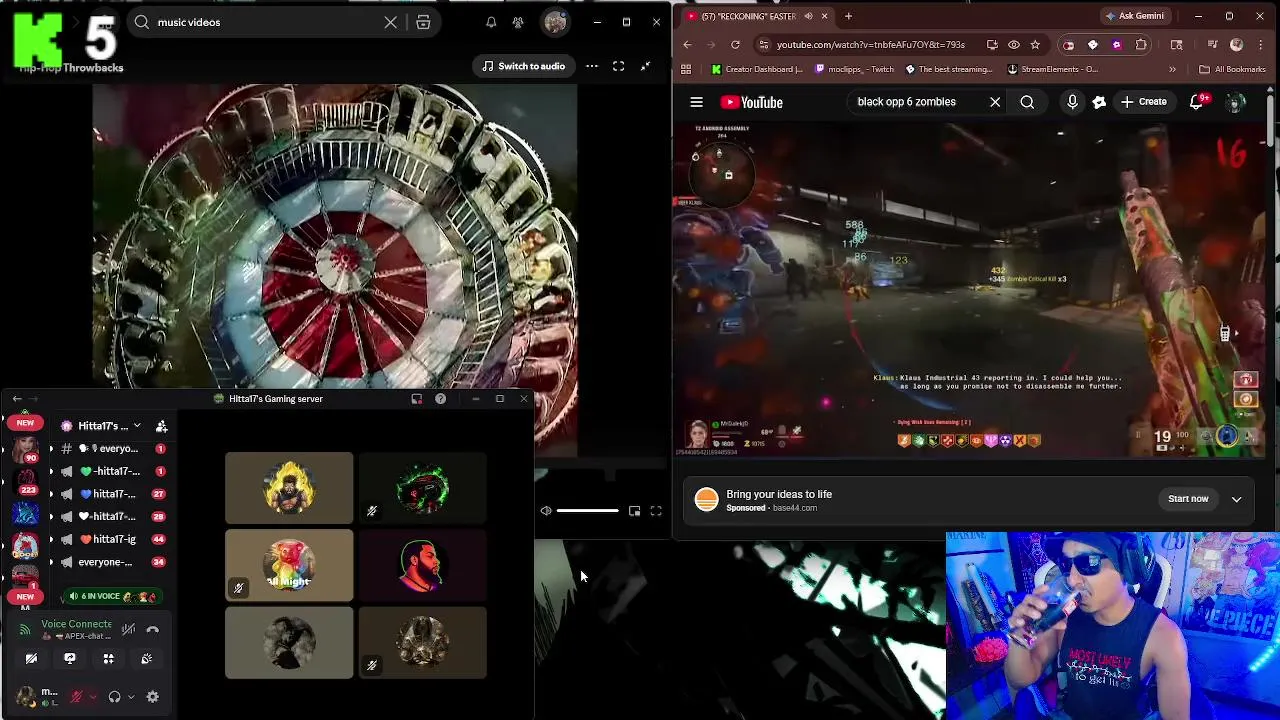The height and width of the screenshot is (720, 1280).
Task: Open the Discord soundboard
Action: point(147,659)
